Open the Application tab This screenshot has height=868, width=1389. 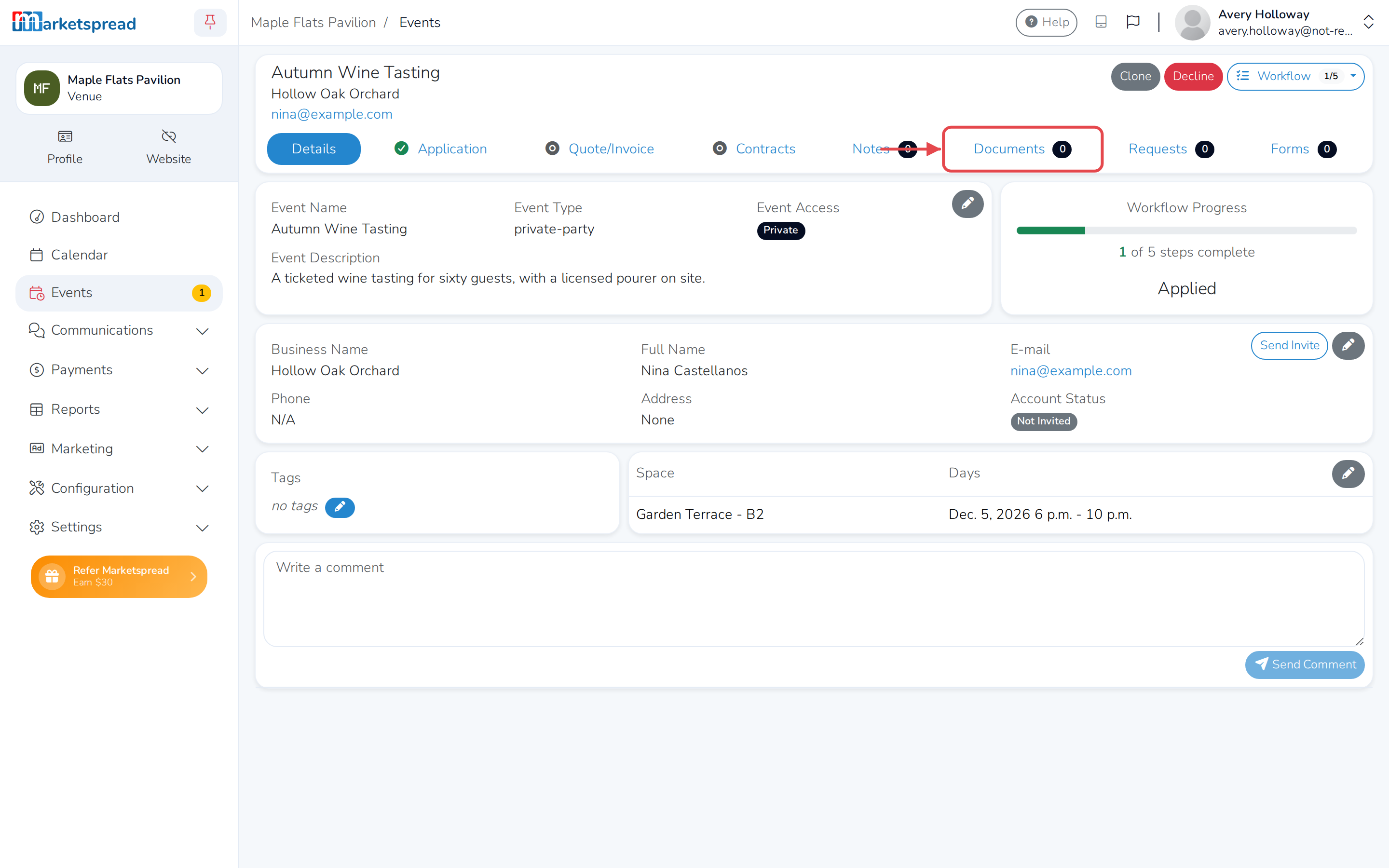tap(440, 149)
